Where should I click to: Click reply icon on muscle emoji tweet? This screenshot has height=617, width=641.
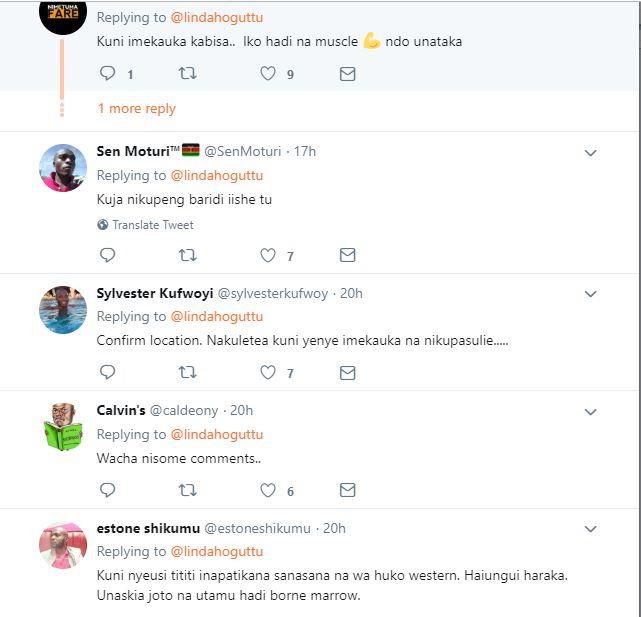point(108,73)
